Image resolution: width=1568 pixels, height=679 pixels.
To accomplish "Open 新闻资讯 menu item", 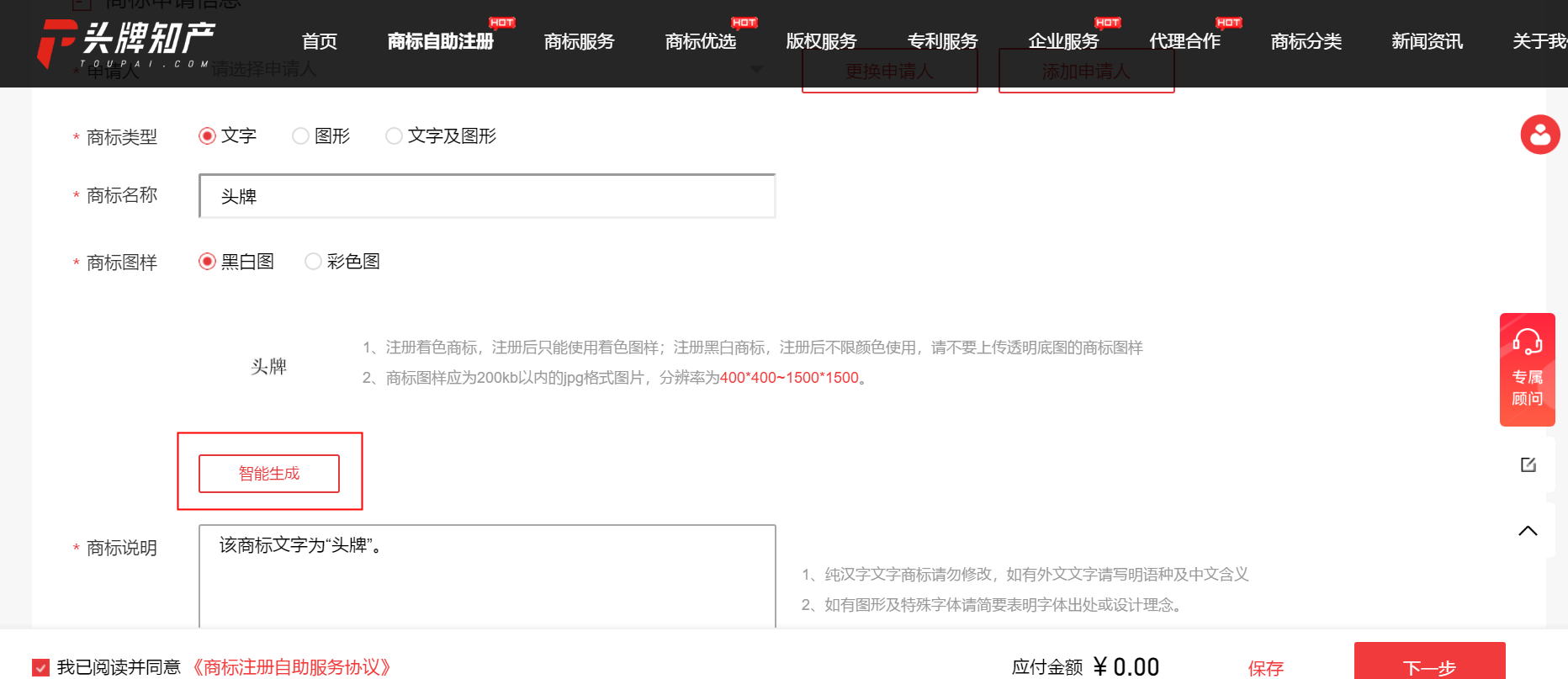I will [1427, 41].
